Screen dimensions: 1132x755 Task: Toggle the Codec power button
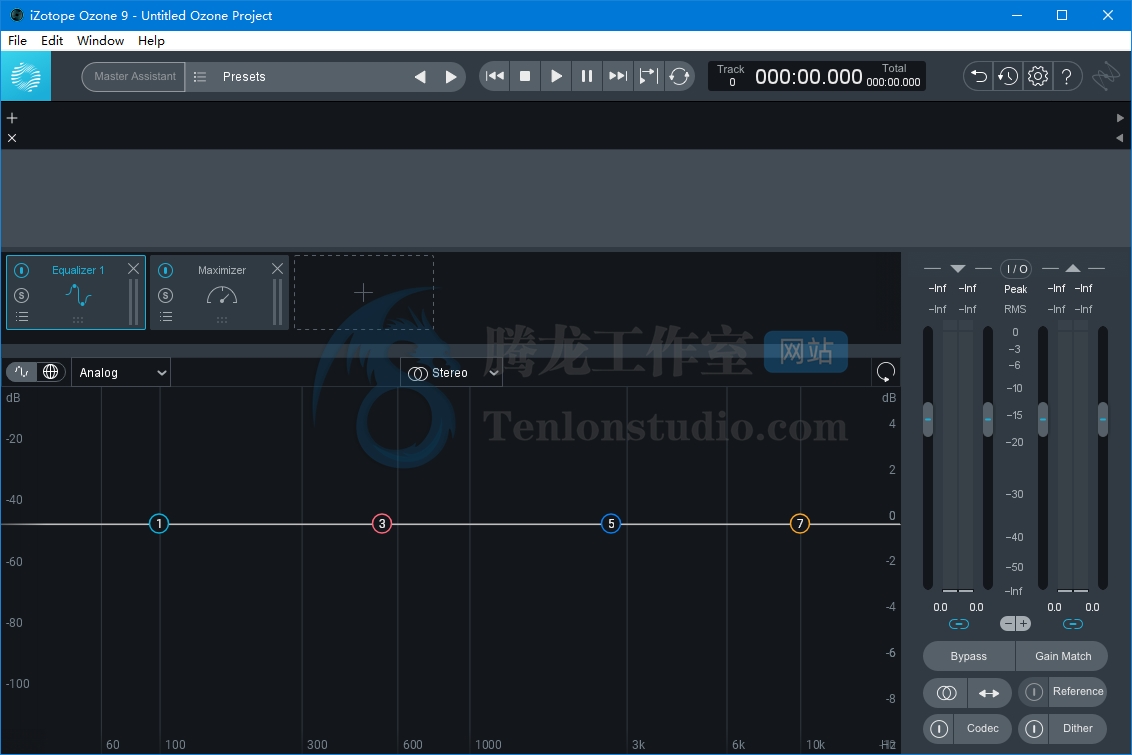(x=939, y=729)
